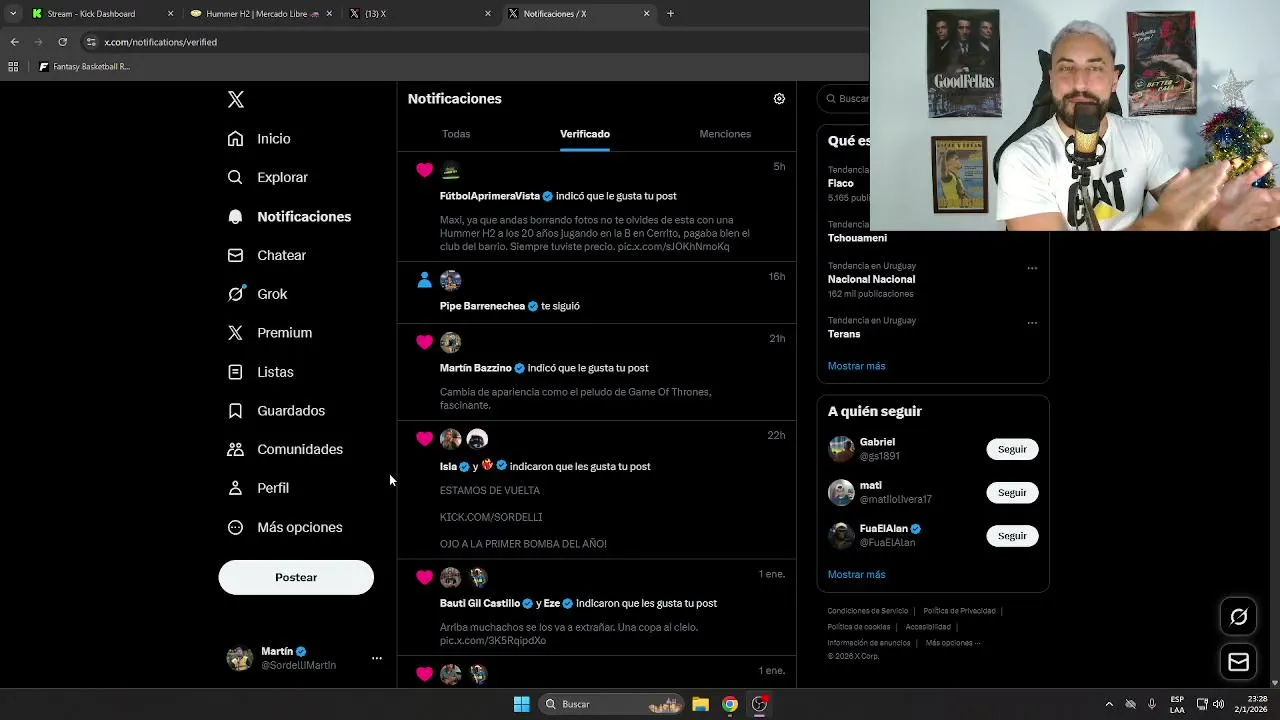Viewport: 1280px width, 720px height.
Task: Open Nacional Nacional trending topic
Action: click(x=871, y=279)
